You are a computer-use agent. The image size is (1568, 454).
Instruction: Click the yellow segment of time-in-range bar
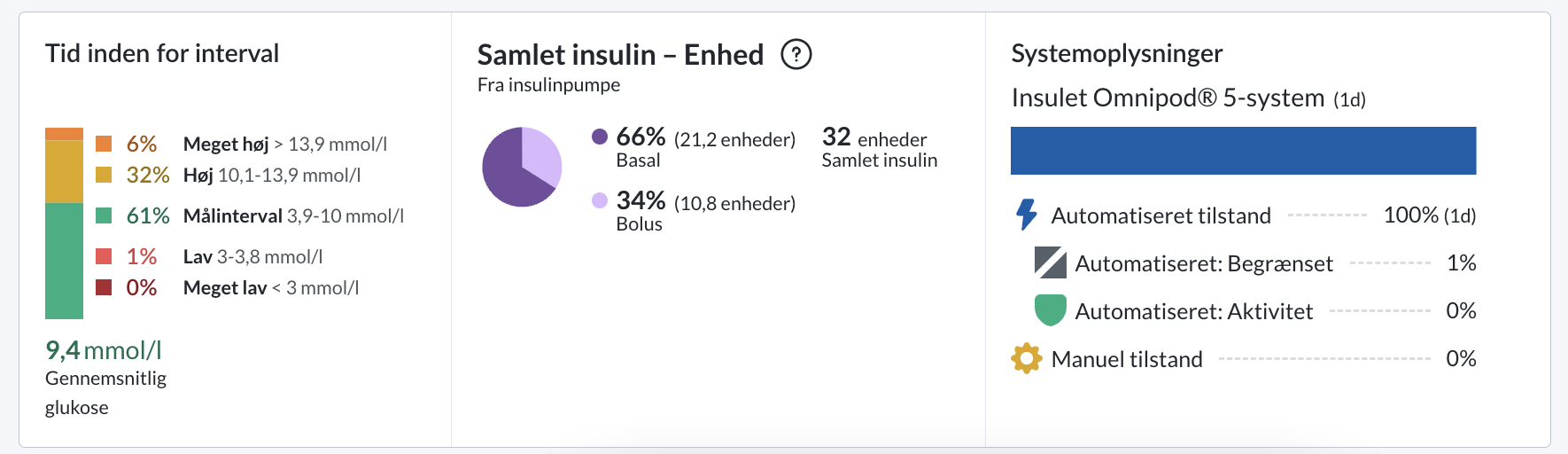[64, 172]
